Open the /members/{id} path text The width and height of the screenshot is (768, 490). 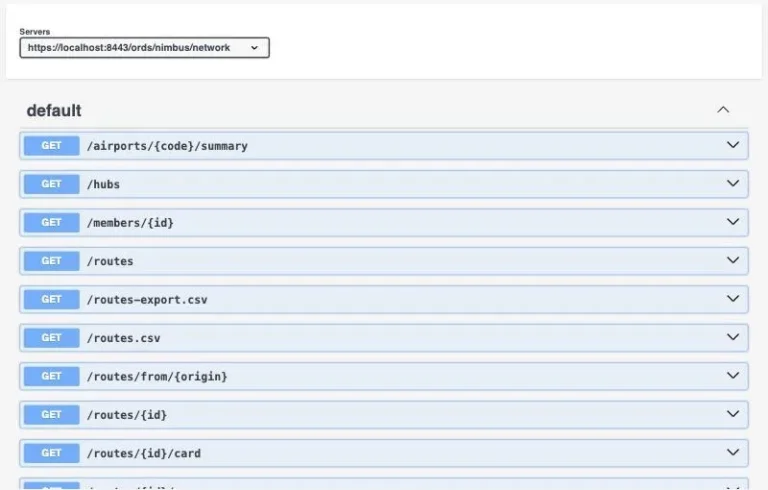click(130, 223)
